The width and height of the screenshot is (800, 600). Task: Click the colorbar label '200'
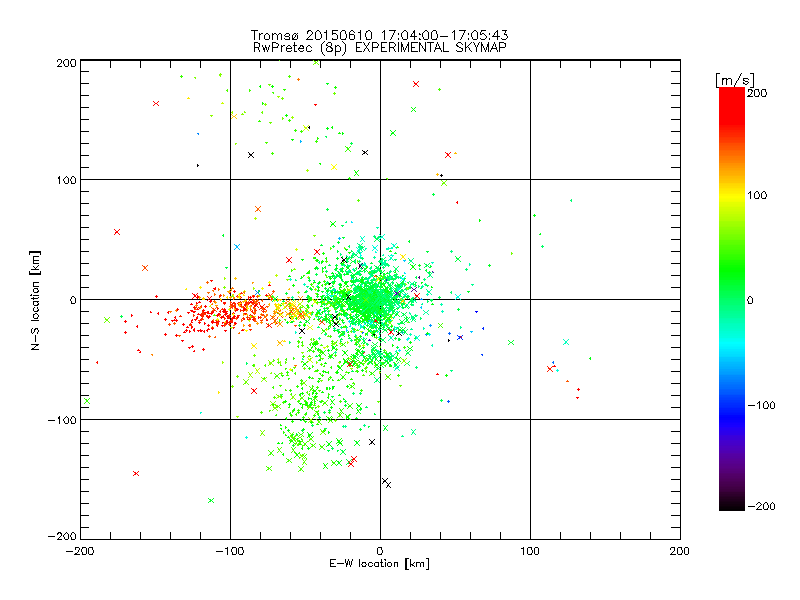click(x=757, y=93)
